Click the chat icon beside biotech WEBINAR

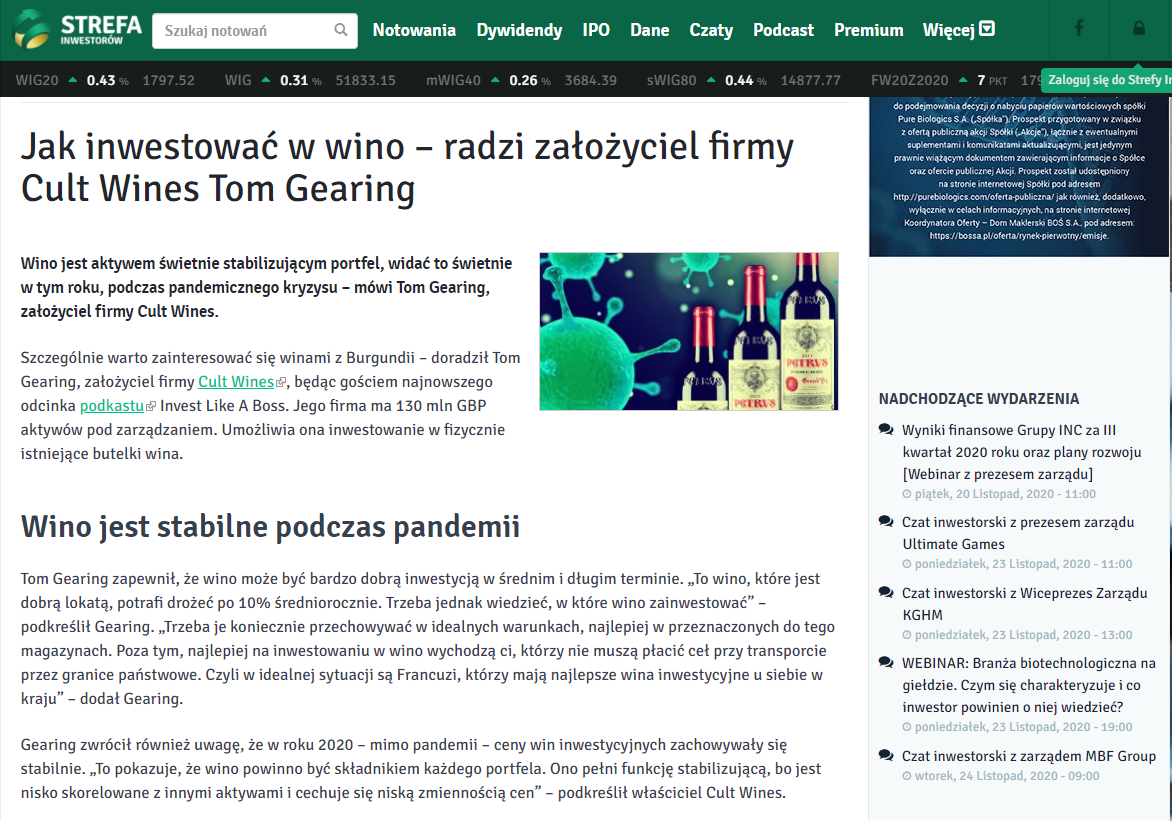pyautogui.click(x=886, y=662)
